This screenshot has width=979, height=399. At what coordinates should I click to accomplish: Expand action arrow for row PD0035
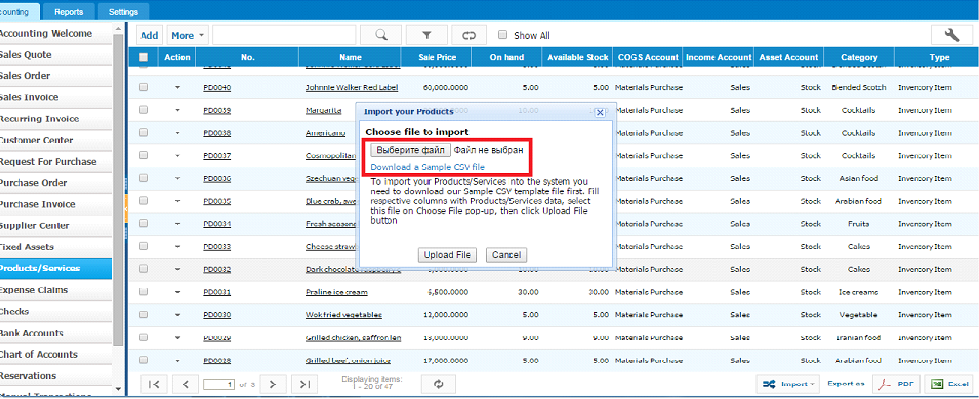[177, 201]
